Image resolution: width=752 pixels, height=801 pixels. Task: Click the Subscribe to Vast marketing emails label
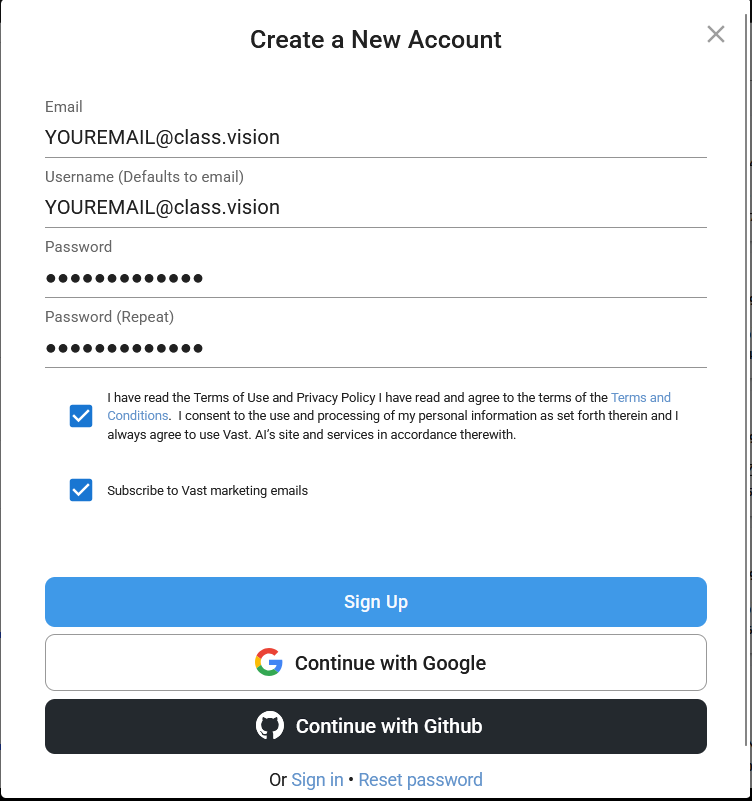pyautogui.click(x=207, y=490)
